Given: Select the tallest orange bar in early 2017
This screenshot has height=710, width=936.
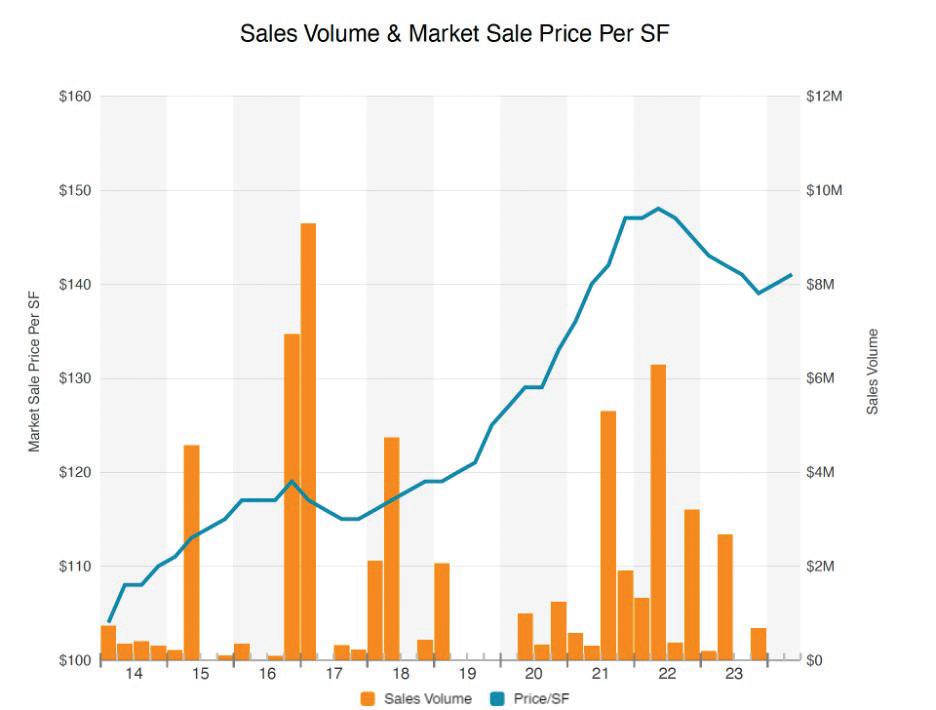Looking at the screenshot, I should [308, 441].
